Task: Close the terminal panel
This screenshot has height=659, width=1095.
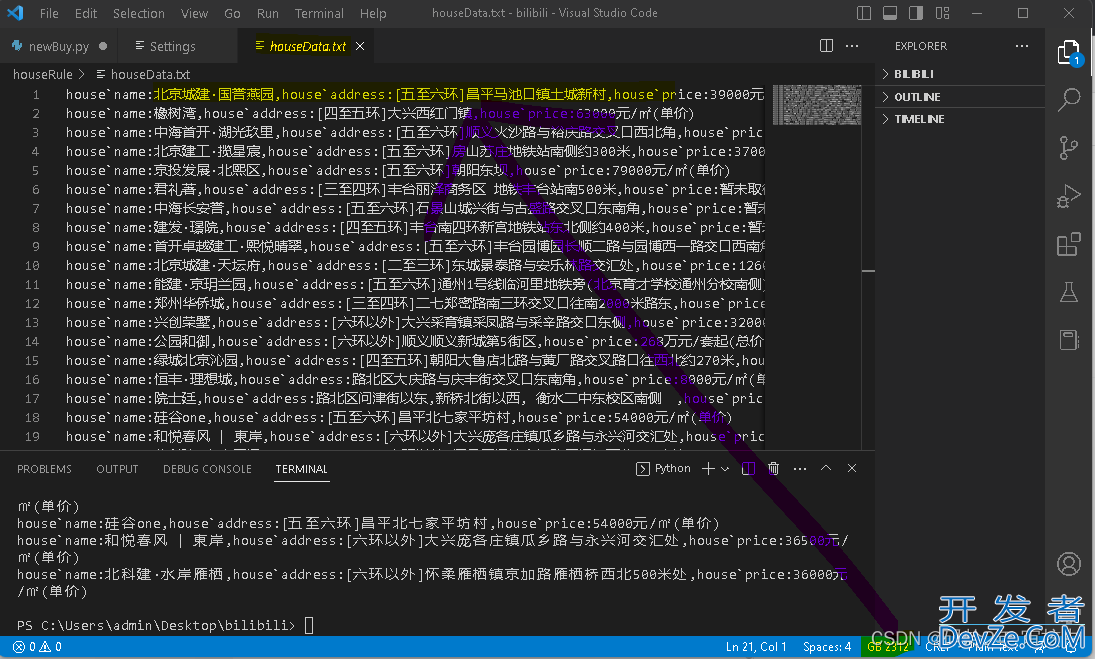Action: tap(852, 468)
